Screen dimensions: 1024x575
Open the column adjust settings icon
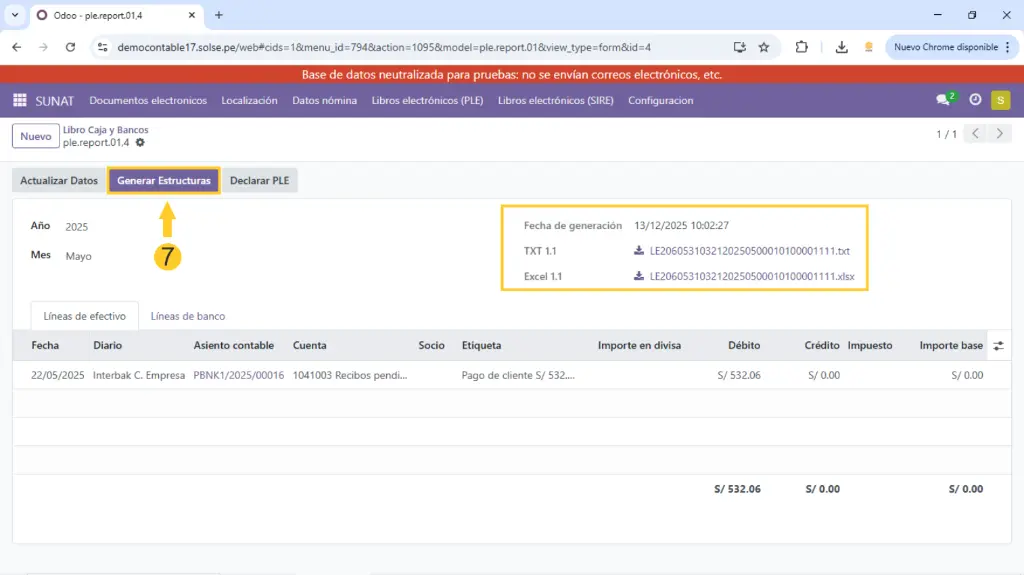(x=998, y=345)
